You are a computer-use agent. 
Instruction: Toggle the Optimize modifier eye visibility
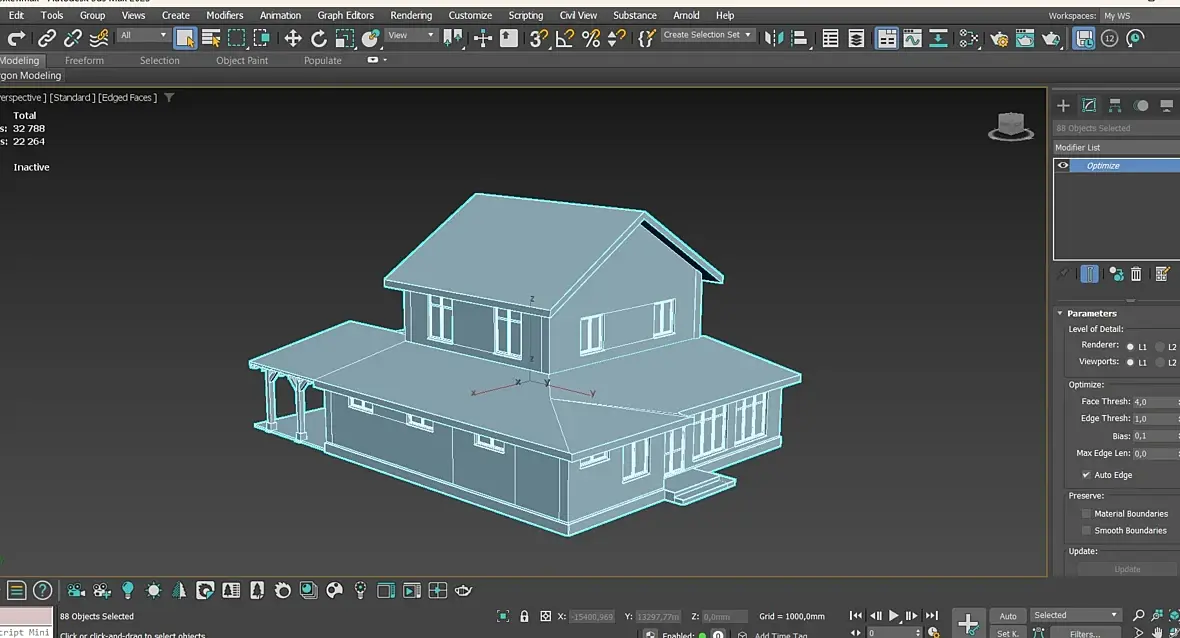[x=1063, y=166]
